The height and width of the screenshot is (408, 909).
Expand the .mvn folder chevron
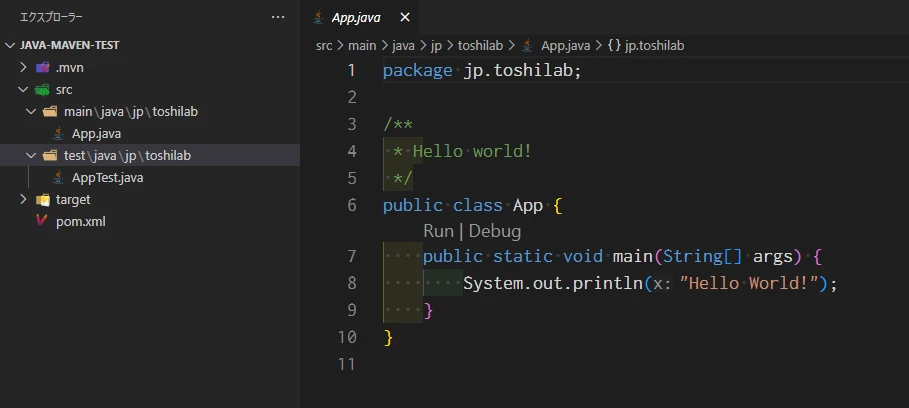tap(23, 67)
